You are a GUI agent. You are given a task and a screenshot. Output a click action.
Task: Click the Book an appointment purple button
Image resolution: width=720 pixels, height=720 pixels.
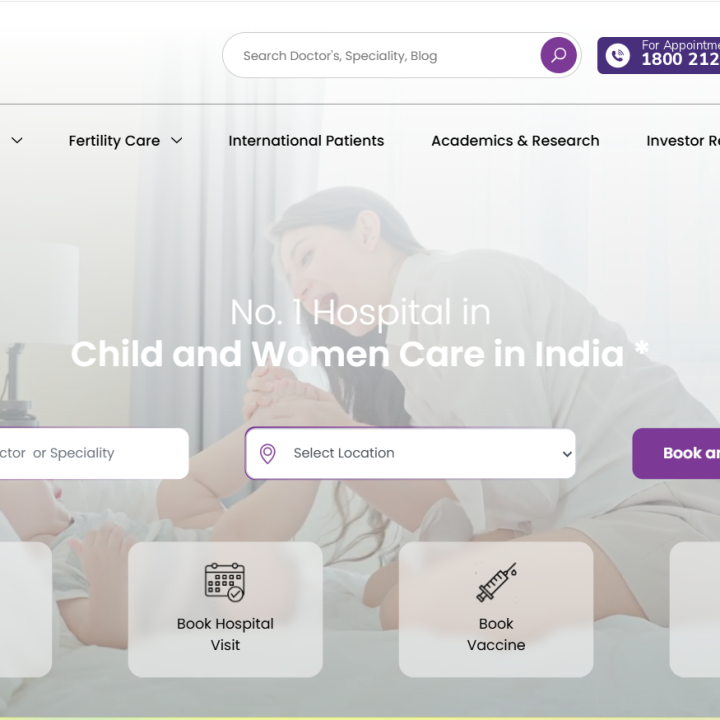pos(676,453)
